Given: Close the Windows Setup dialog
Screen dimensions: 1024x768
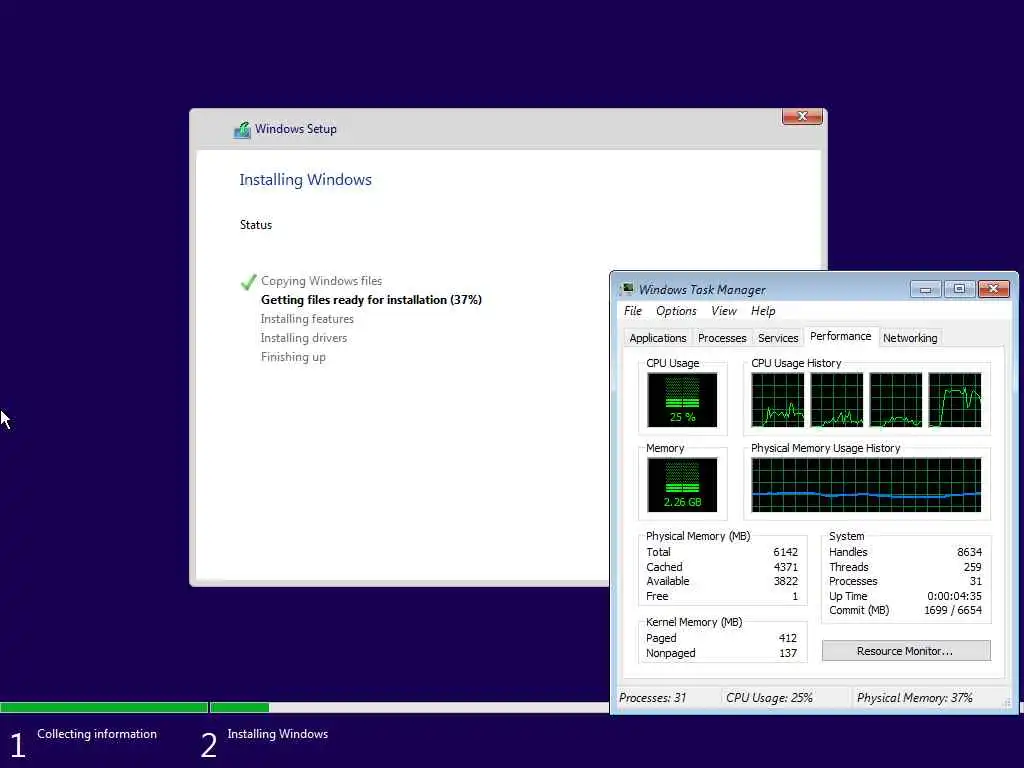Looking at the screenshot, I should coord(802,116).
